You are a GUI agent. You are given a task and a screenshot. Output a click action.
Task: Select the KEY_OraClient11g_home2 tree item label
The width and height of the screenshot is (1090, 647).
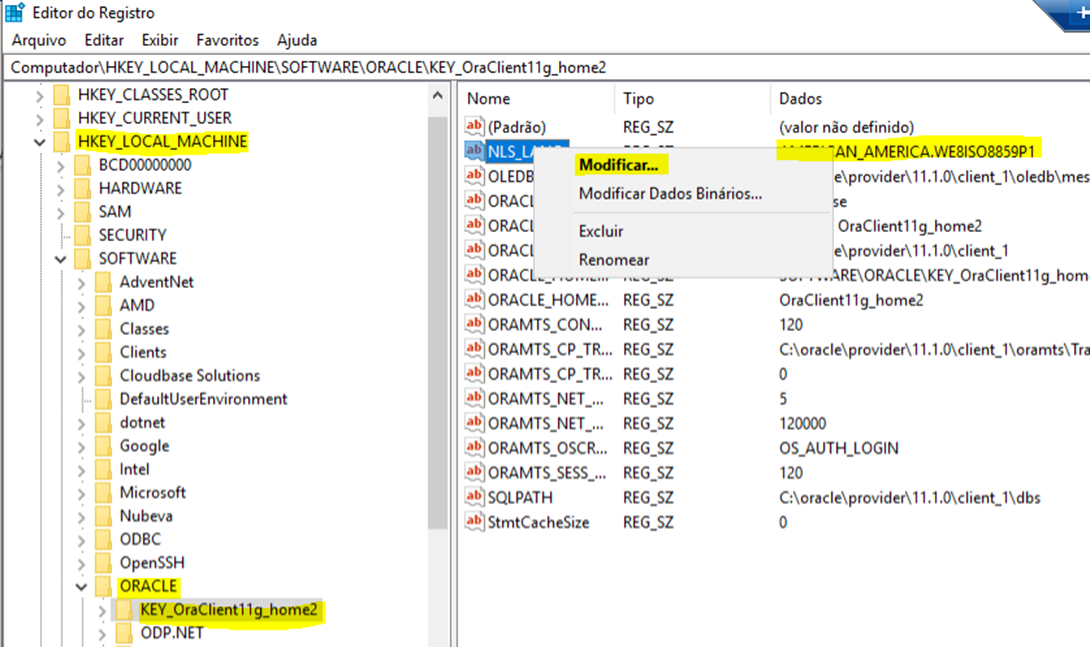pyautogui.click(x=229, y=609)
